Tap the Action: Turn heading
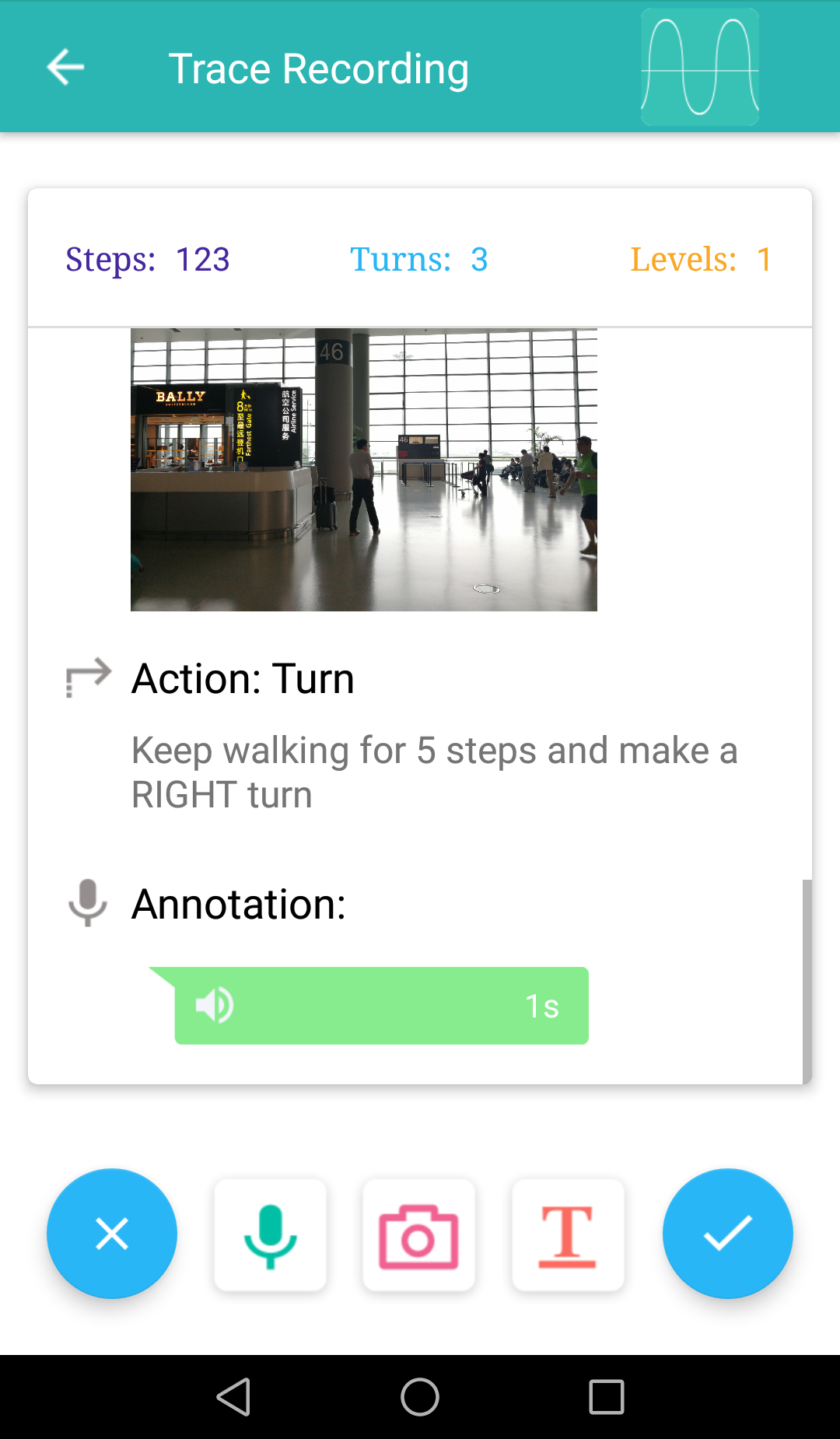The image size is (840, 1439). pyautogui.click(x=243, y=678)
